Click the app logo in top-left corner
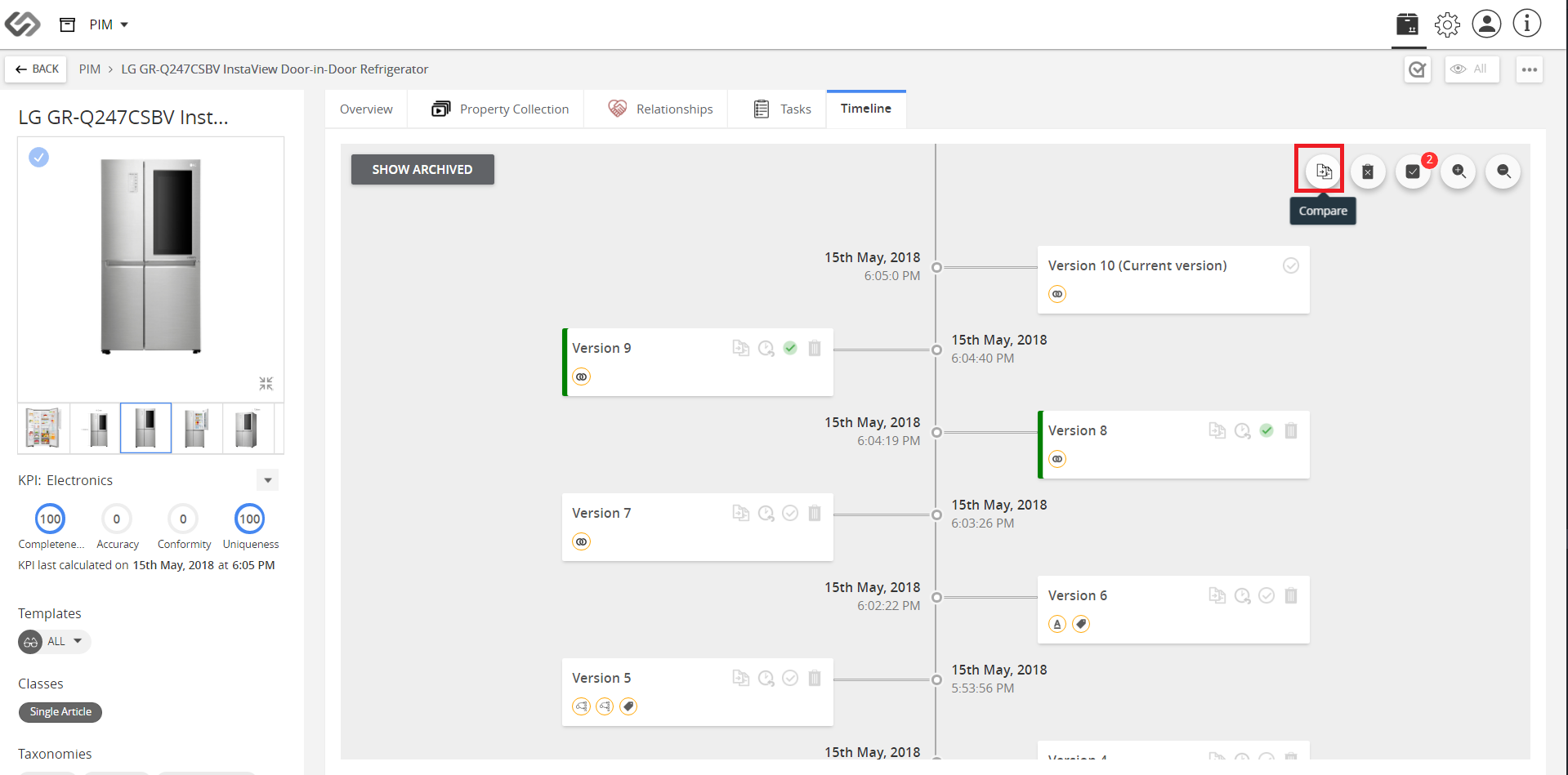Screen dimensions: 1568x775 pos(22,24)
